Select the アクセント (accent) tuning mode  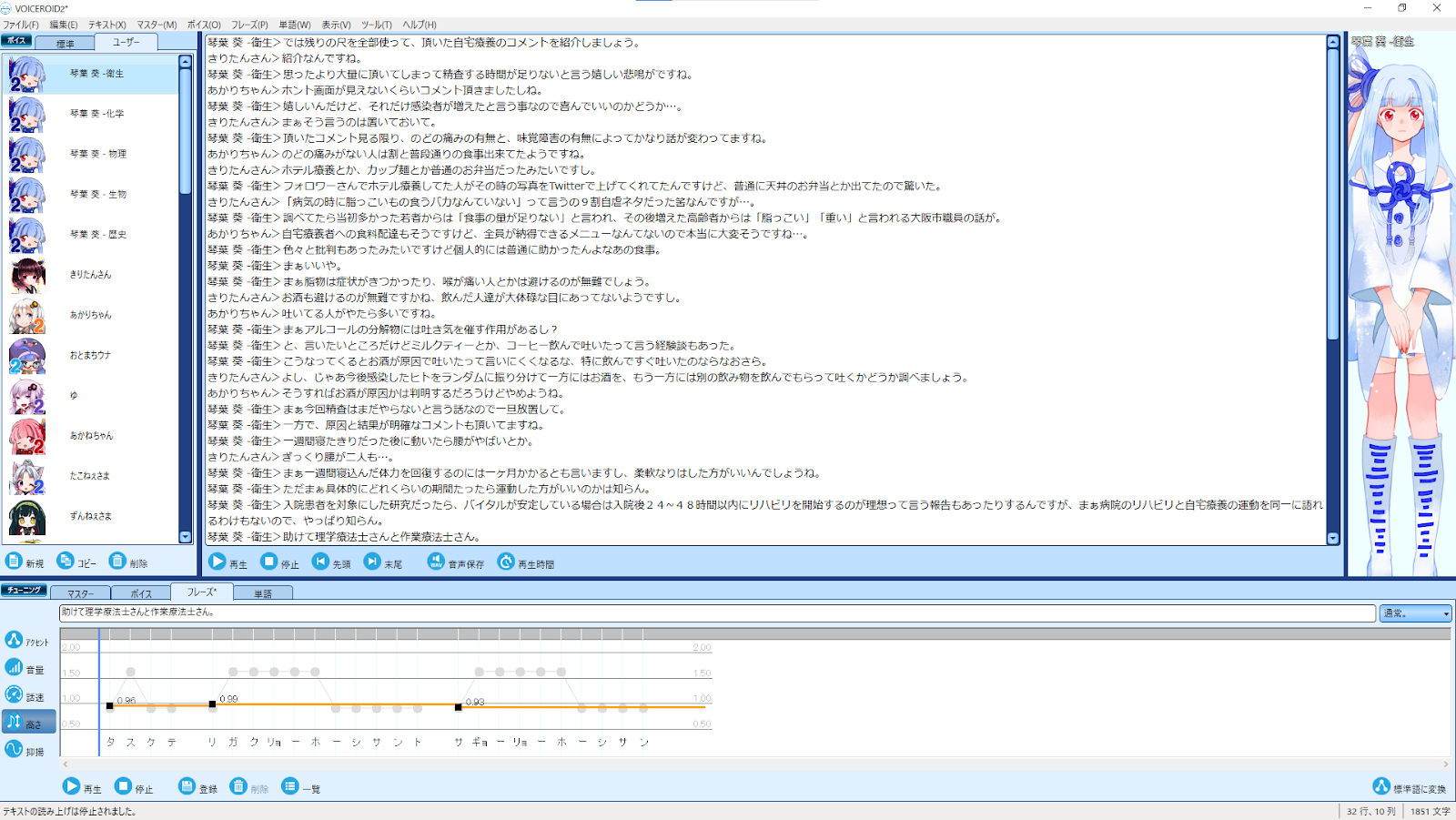[27, 641]
